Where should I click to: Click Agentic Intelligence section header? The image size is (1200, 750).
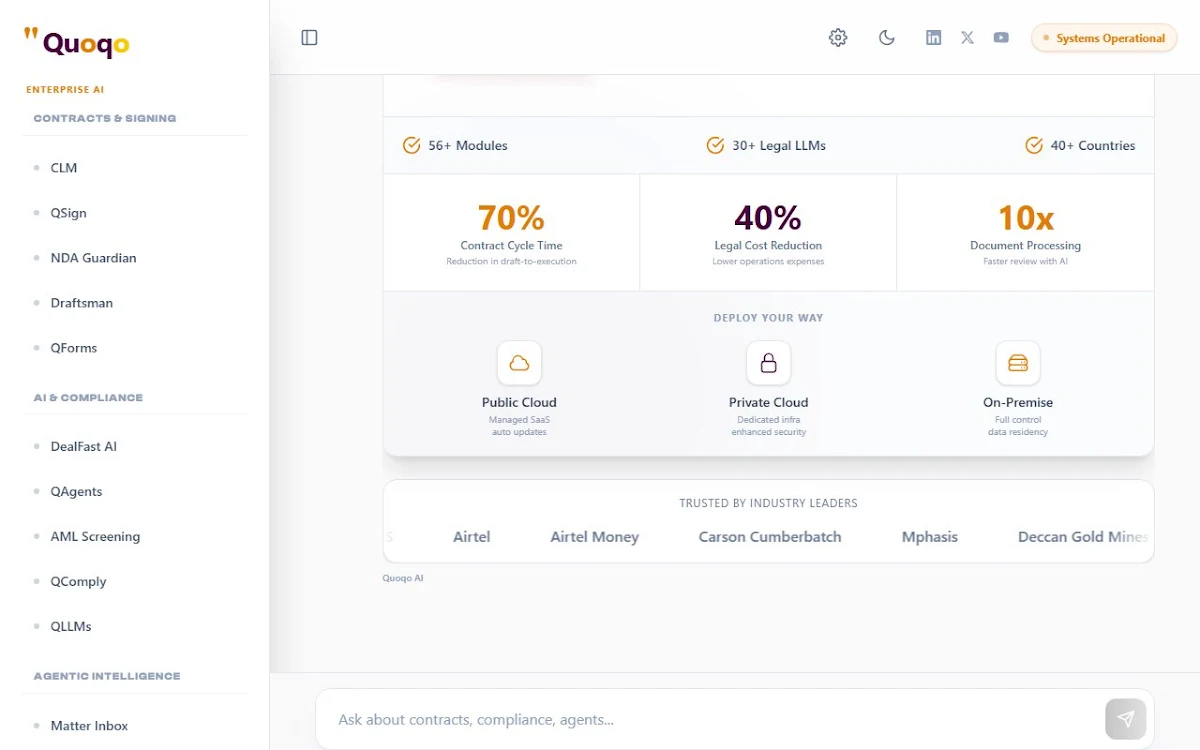click(x=107, y=676)
